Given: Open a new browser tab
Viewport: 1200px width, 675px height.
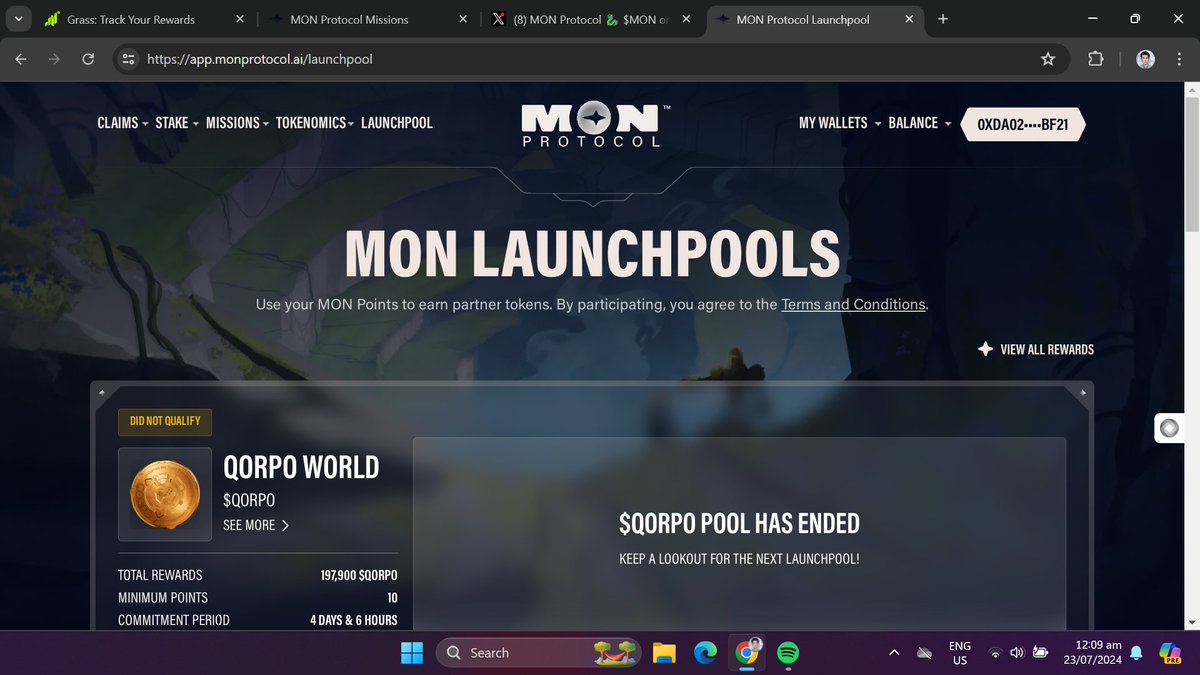Looking at the screenshot, I should (x=943, y=19).
